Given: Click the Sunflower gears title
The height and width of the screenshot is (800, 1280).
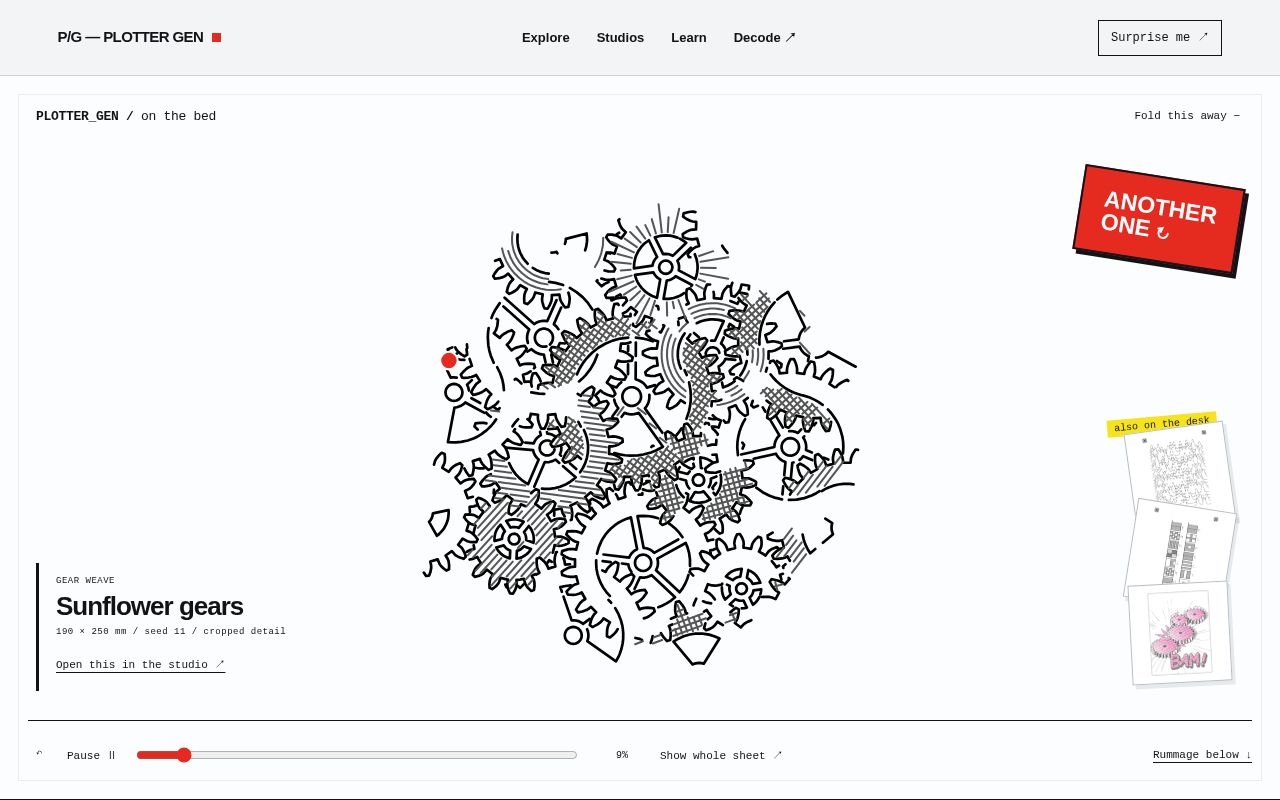Looking at the screenshot, I should [149, 606].
